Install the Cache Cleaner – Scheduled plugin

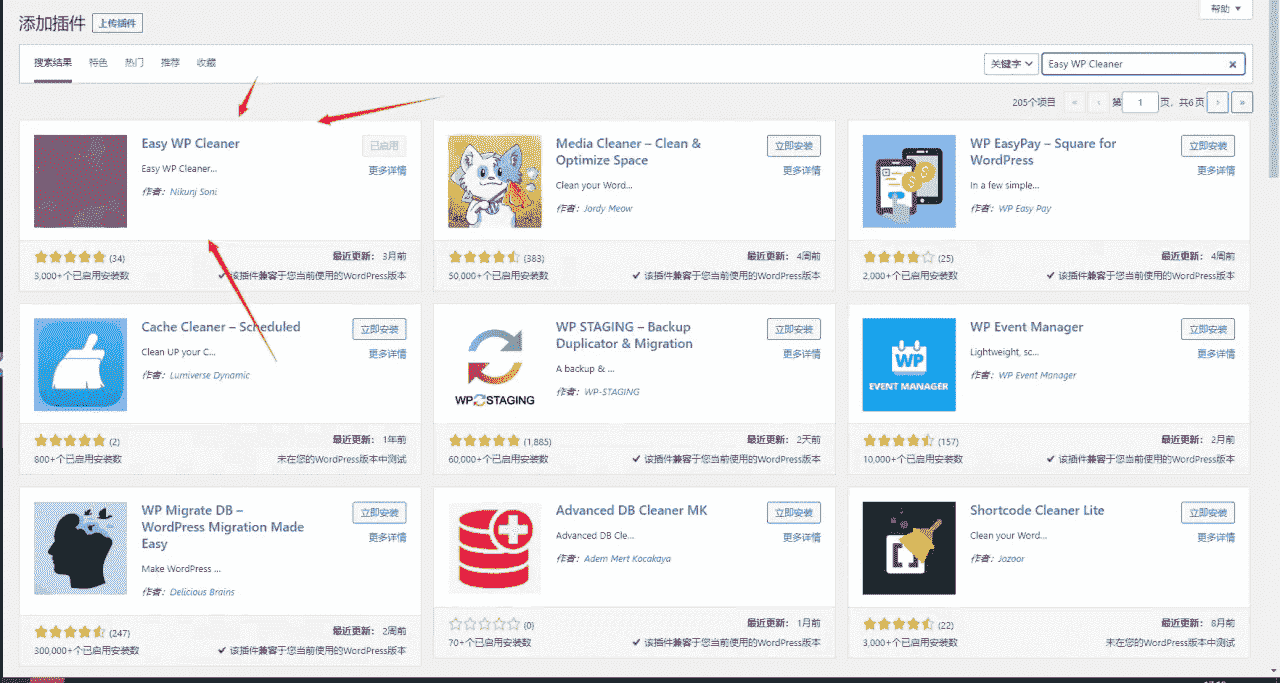click(380, 329)
